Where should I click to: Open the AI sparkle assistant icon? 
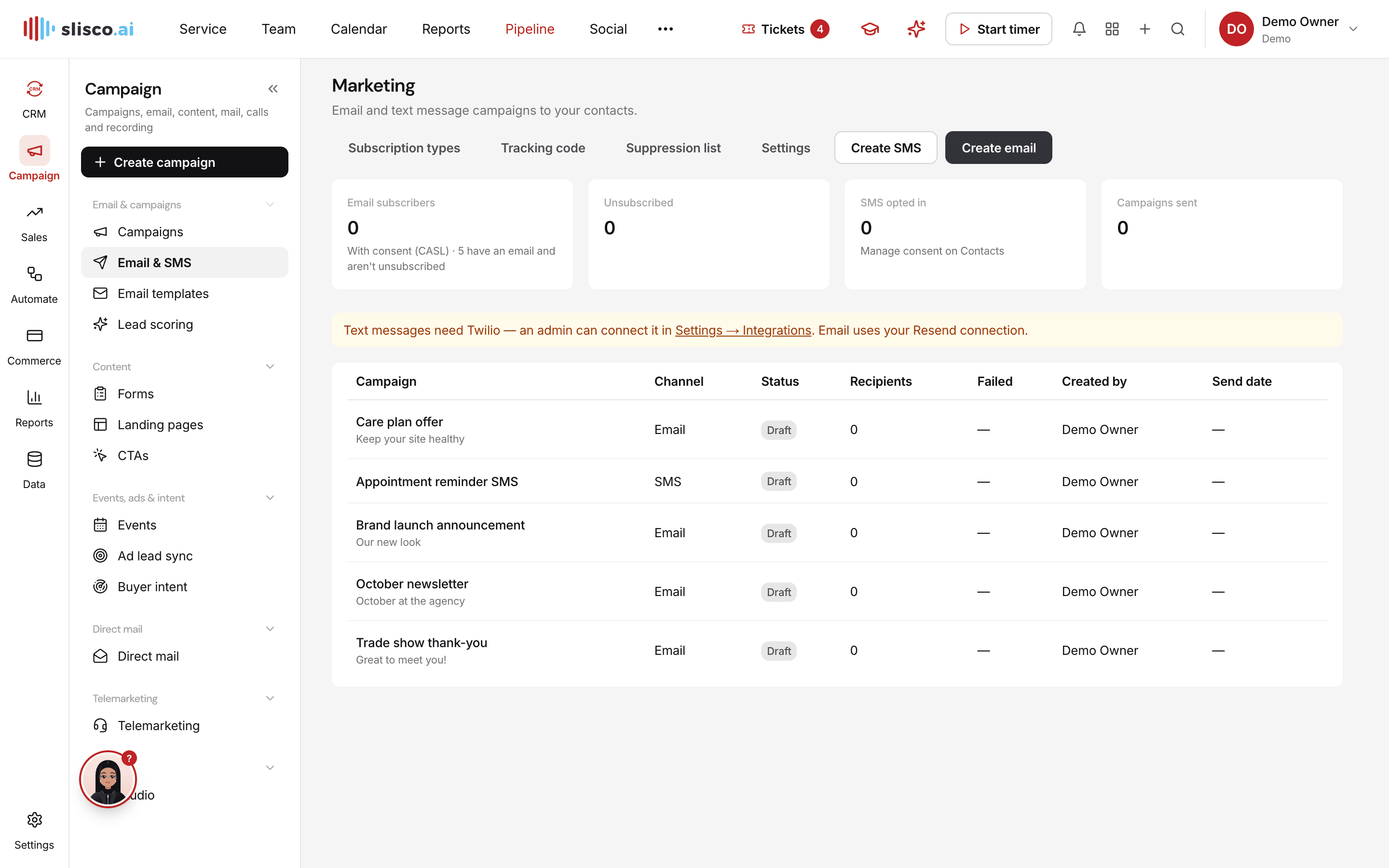tap(917, 29)
